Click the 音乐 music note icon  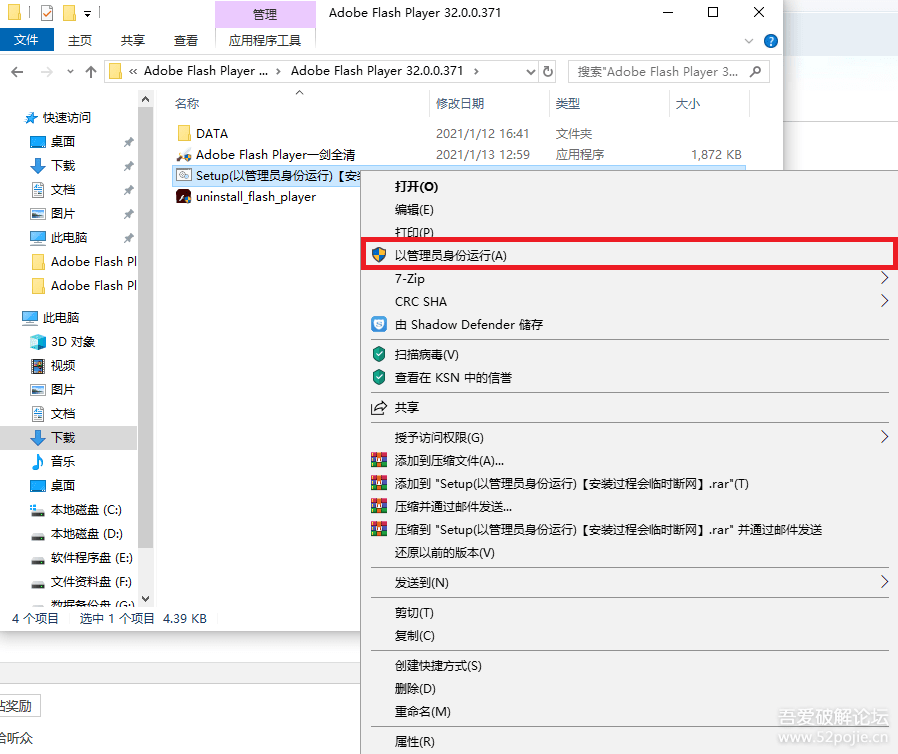point(38,462)
